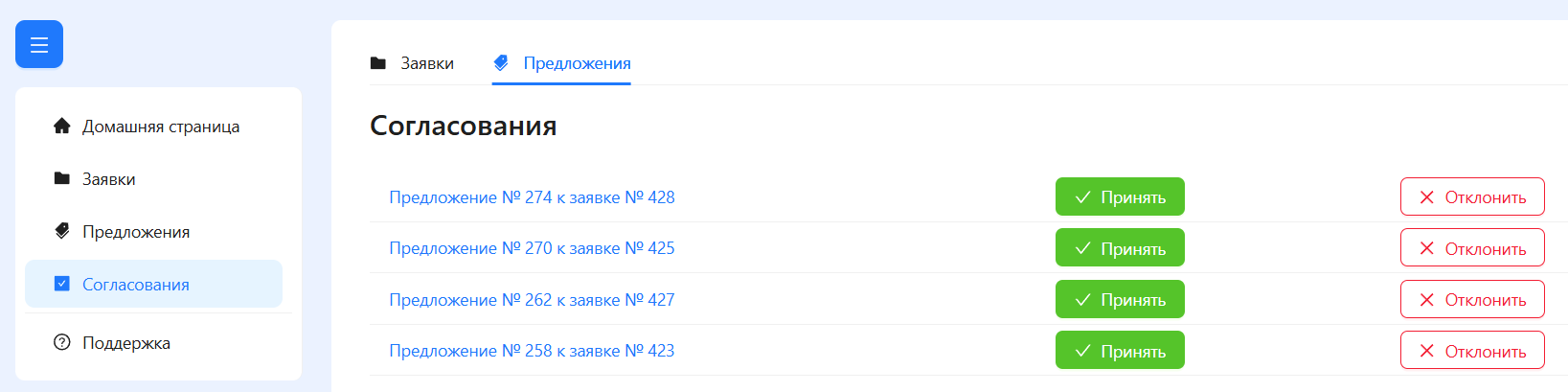Viewport: 1568px width, 392px height.
Task: Open link Предложение № 262 к заявке № 427
Action: pos(532,300)
